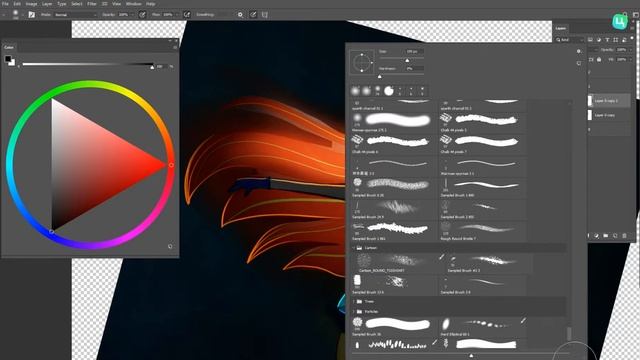Viewport: 640px width, 360px height.
Task: Open the Filter menu
Action: pyautogui.click(x=92, y=4)
